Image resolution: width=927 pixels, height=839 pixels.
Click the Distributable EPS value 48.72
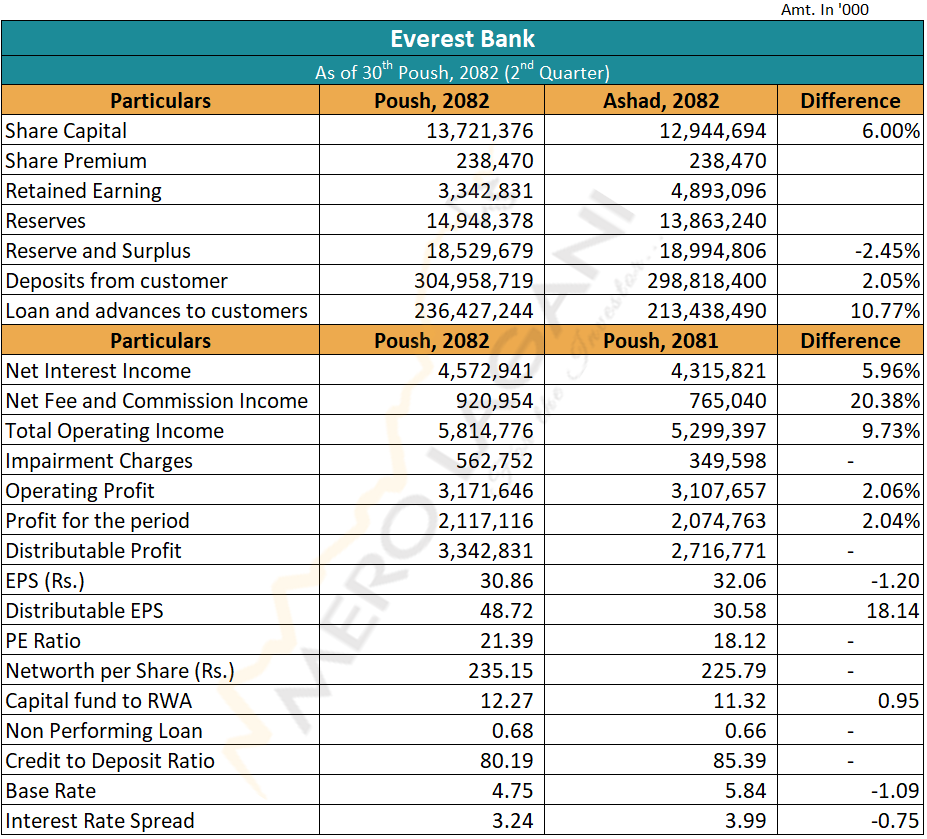pyautogui.click(x=506, y=611)
